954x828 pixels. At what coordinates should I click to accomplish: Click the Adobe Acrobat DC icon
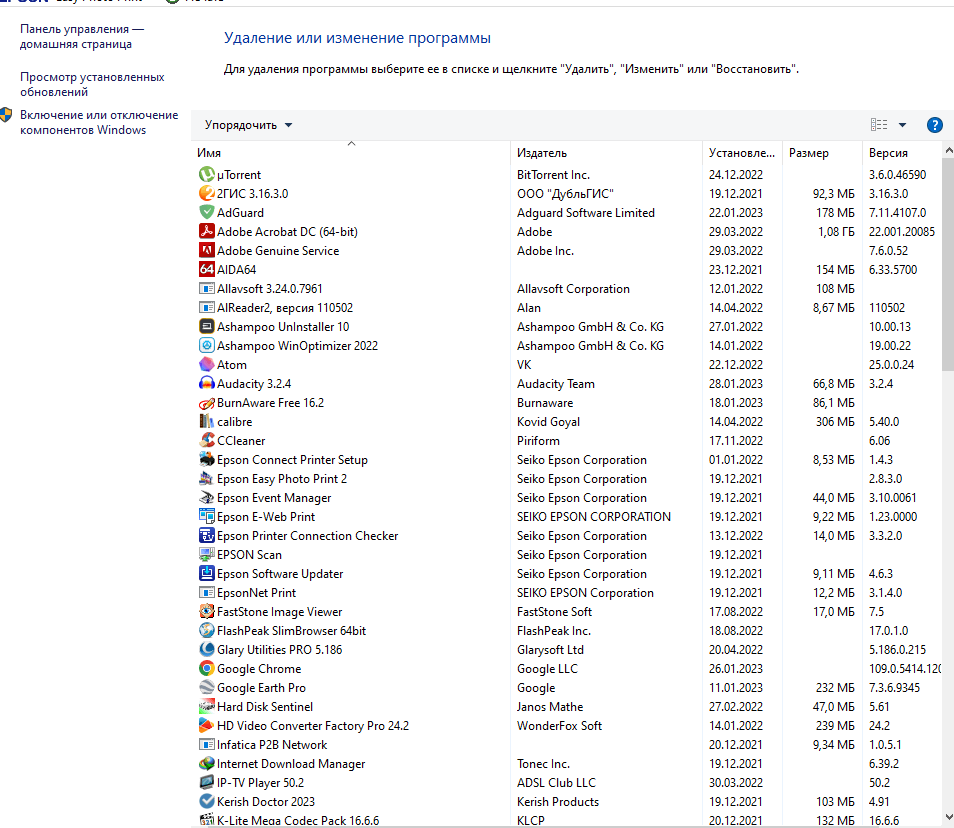pos(207,231)
